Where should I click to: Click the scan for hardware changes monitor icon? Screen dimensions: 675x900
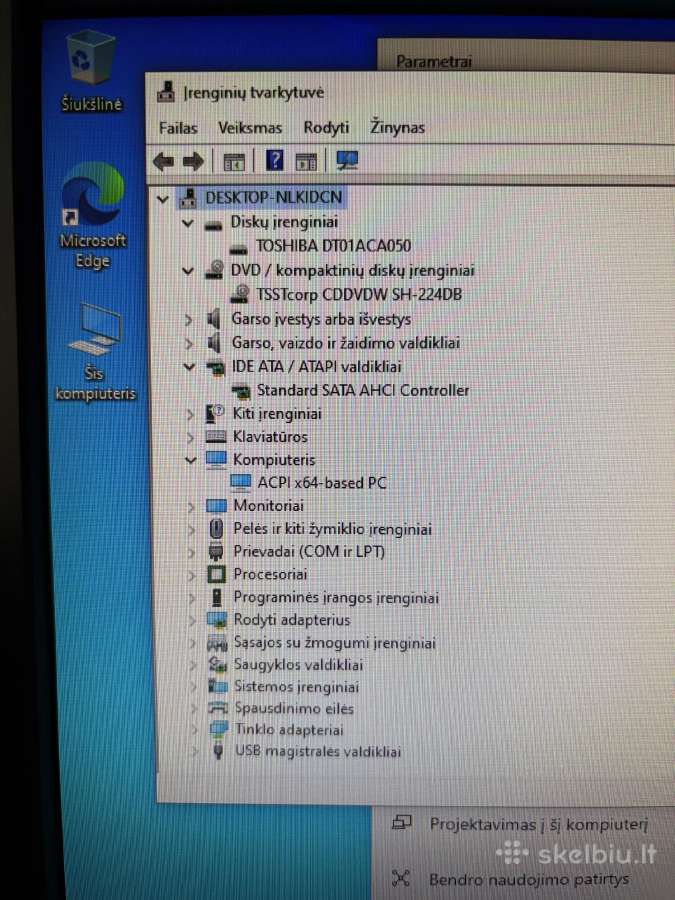[347, 161]
